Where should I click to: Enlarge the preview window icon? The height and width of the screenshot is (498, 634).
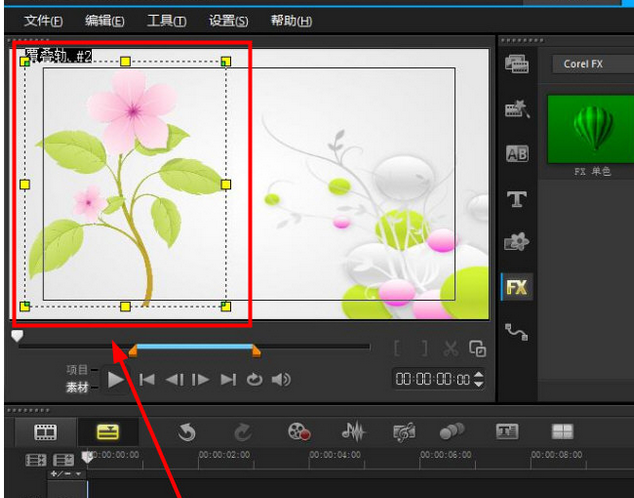coord(478,348)
